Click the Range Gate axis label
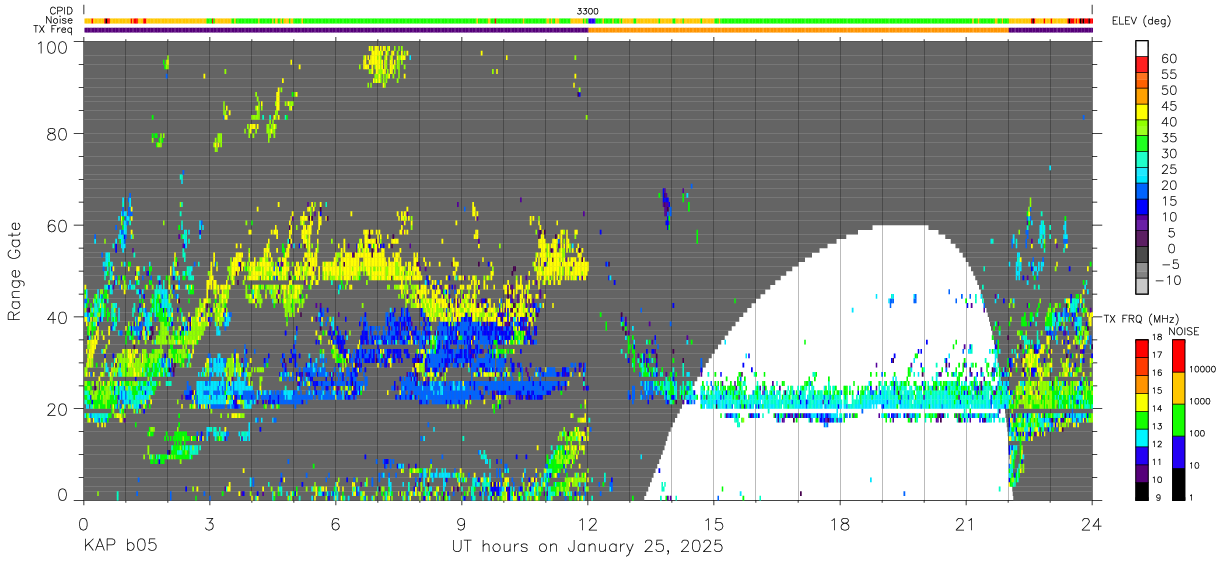The width and height of the screenshot is (1228, 567). 15,270
